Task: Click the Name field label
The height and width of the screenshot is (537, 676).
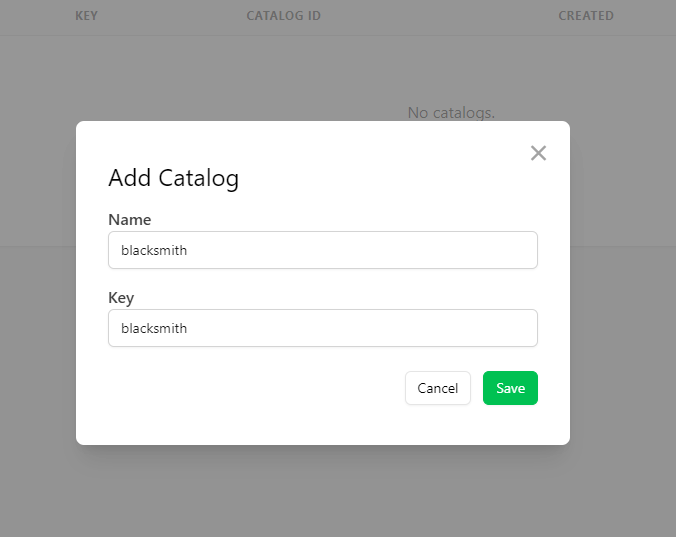Action: click(x=129, y=219)
